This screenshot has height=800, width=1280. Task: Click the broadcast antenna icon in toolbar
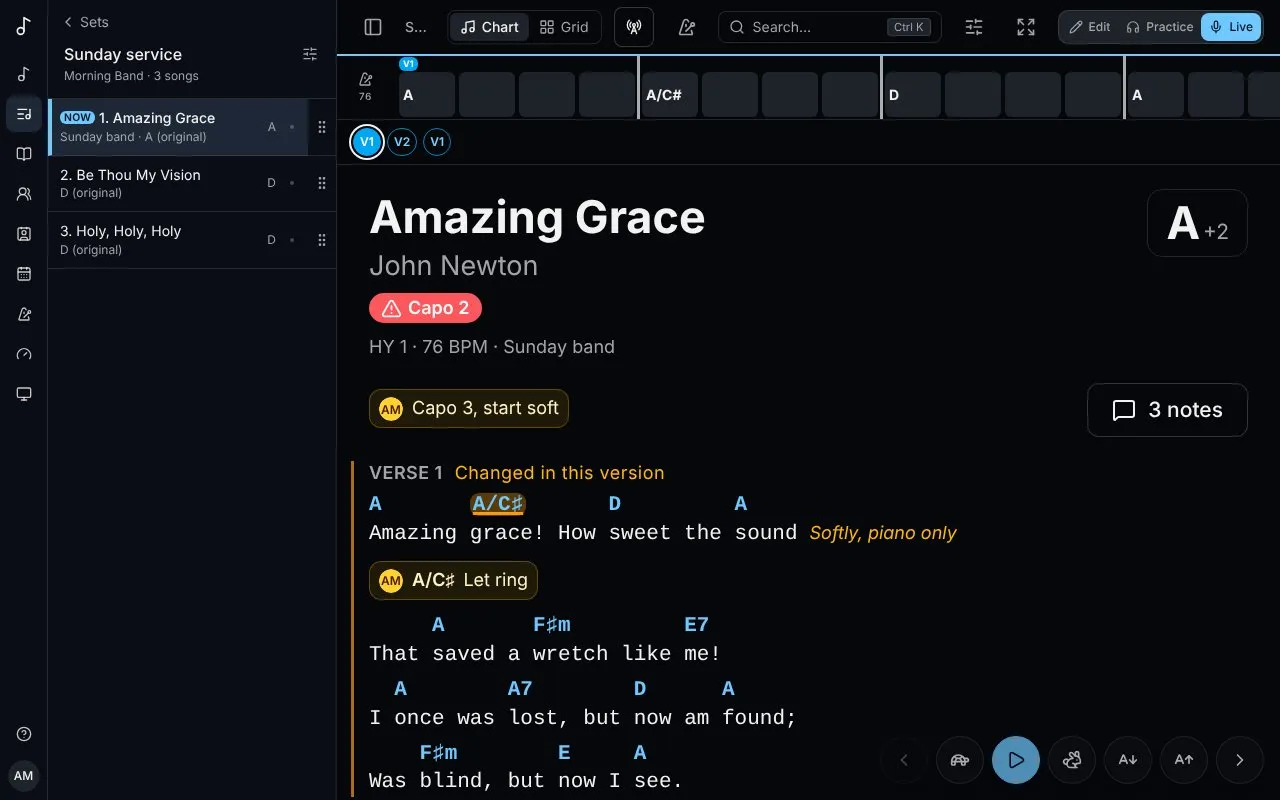pos(634,27)
